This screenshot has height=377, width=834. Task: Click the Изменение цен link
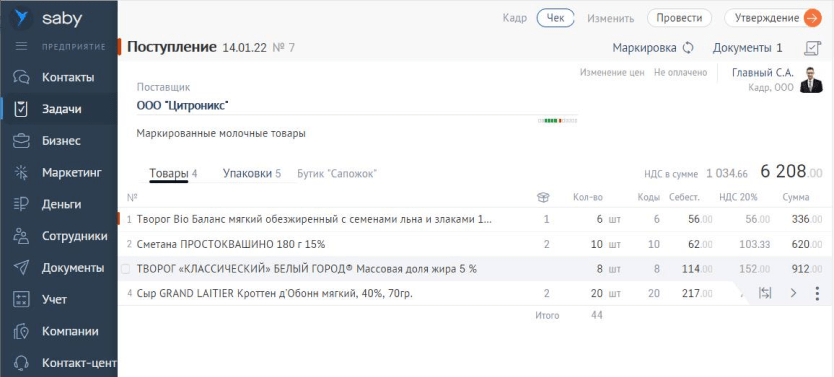click(612, 72)
